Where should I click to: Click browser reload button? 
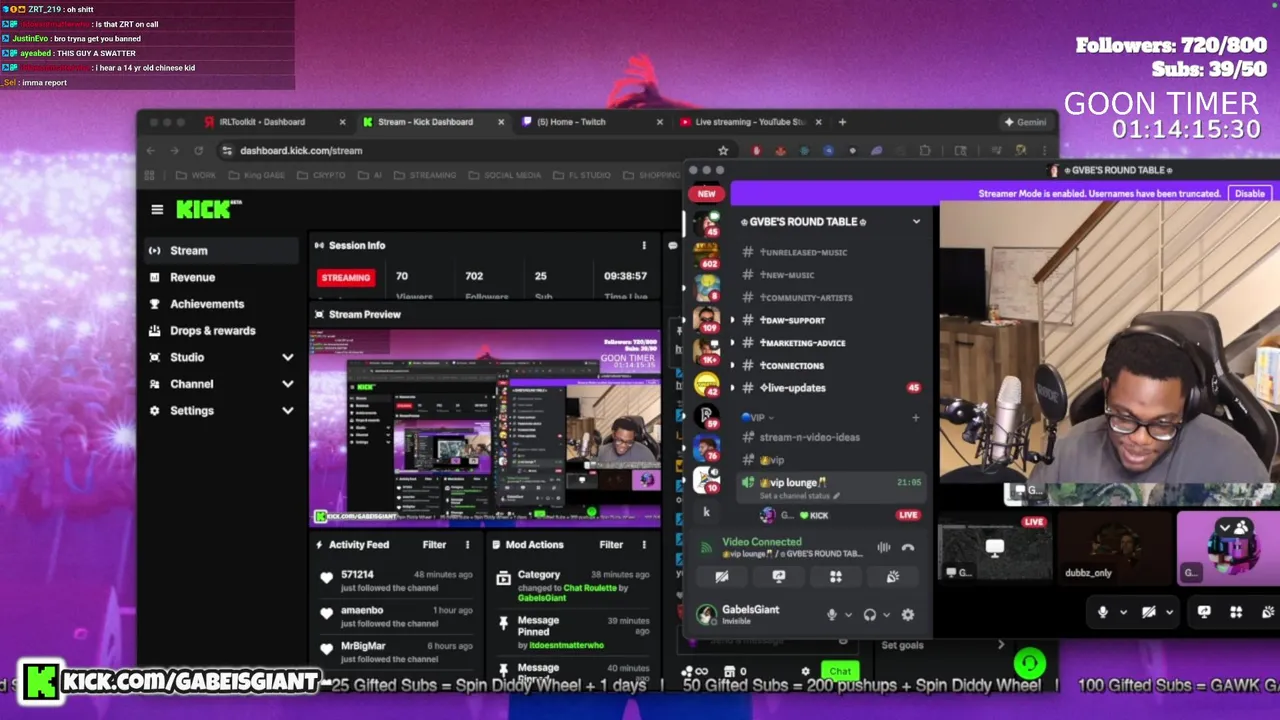(x=198, y=151)
